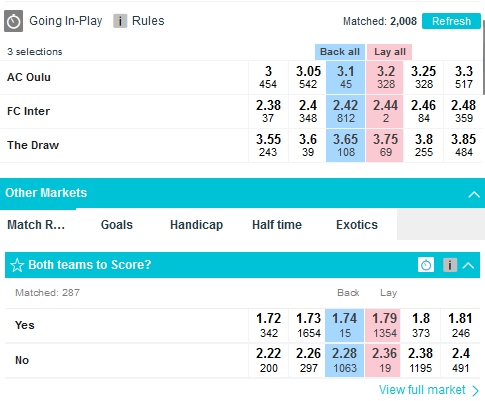
Task: Lay FC Inter at 2.44
Action: 385,111
